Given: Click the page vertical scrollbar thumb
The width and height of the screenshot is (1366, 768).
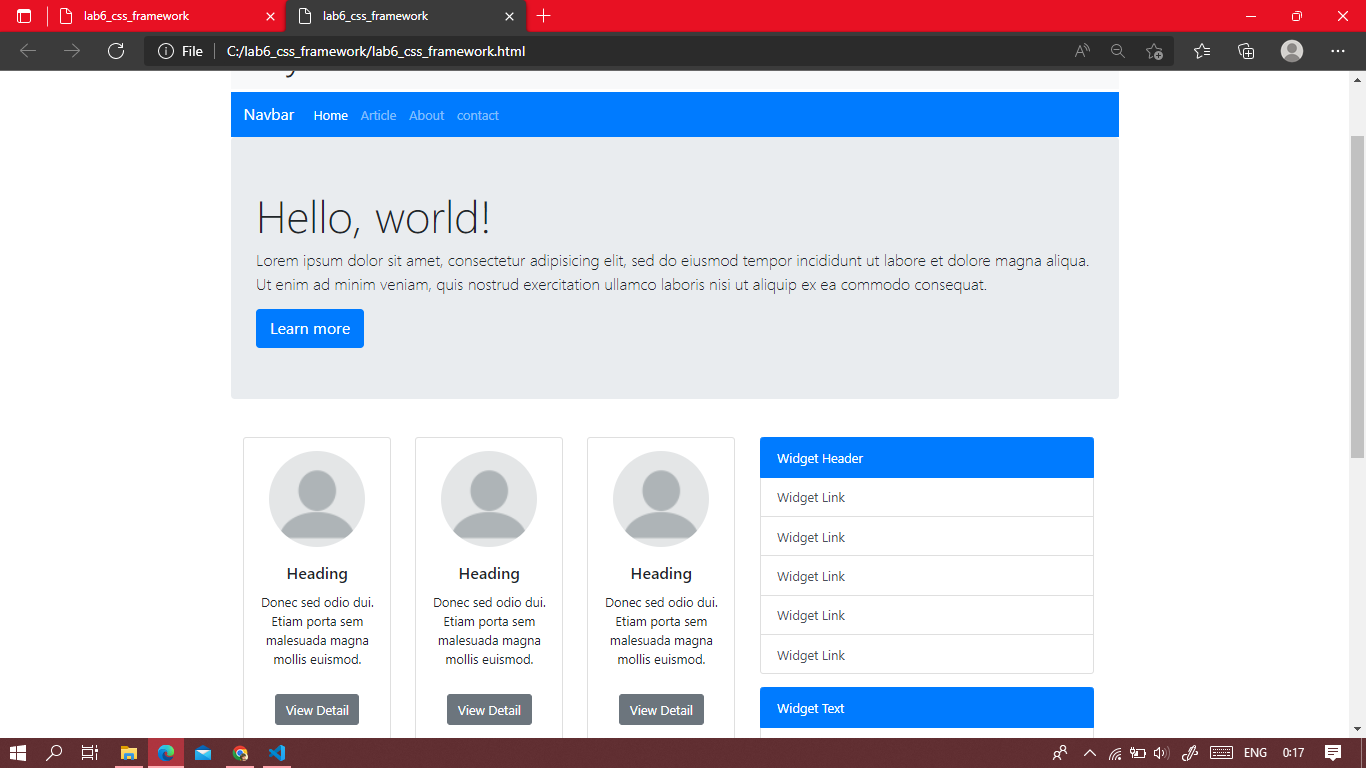Looking at the screenshot, I should 1357,296.
